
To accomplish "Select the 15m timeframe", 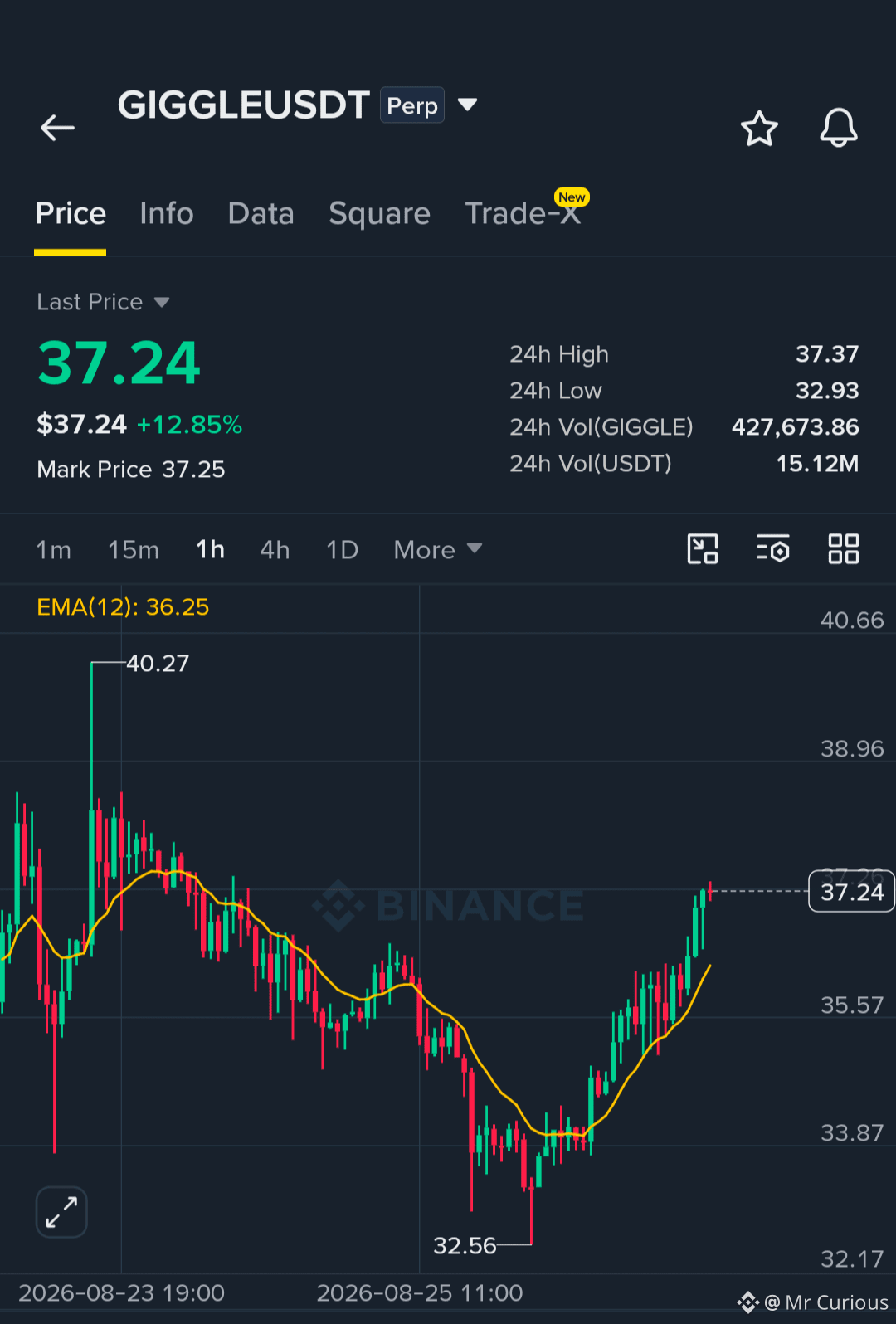I will point(133,550).
